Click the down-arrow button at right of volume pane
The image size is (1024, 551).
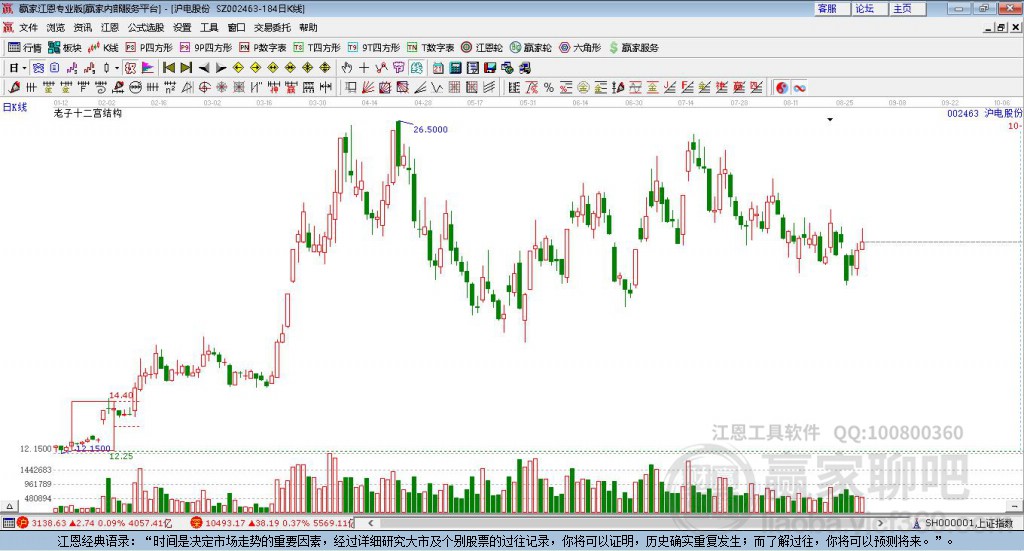(1014, 506)
